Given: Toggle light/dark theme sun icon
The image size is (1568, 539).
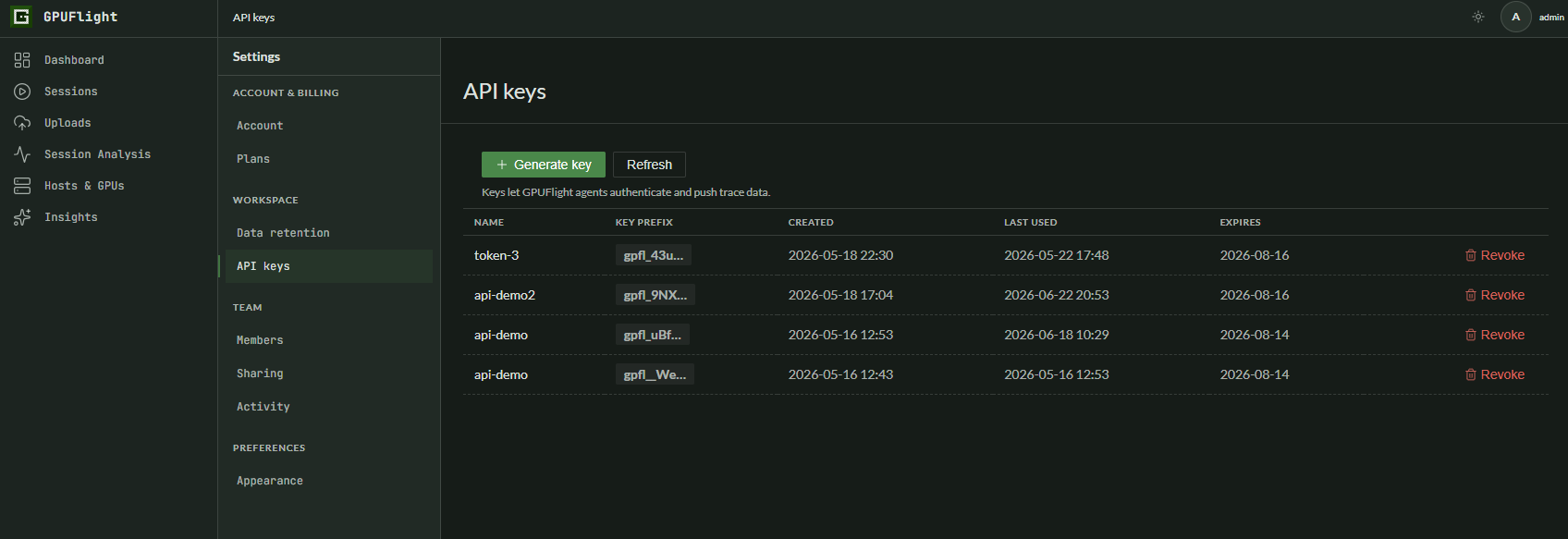Looking at the screenshot, I should pos(1478,17).
